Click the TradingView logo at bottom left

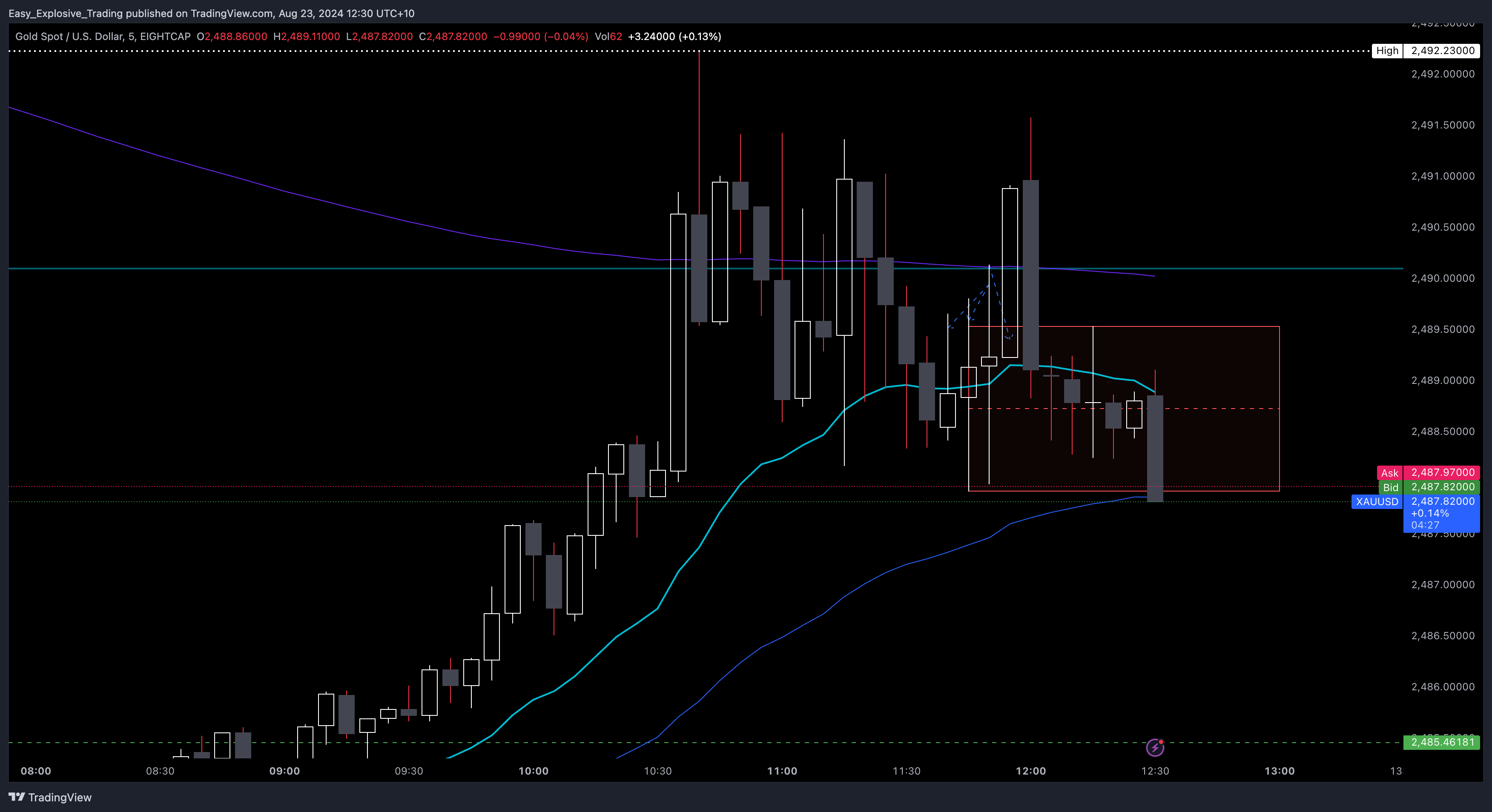pyautogui.click(x=50, y=797)
